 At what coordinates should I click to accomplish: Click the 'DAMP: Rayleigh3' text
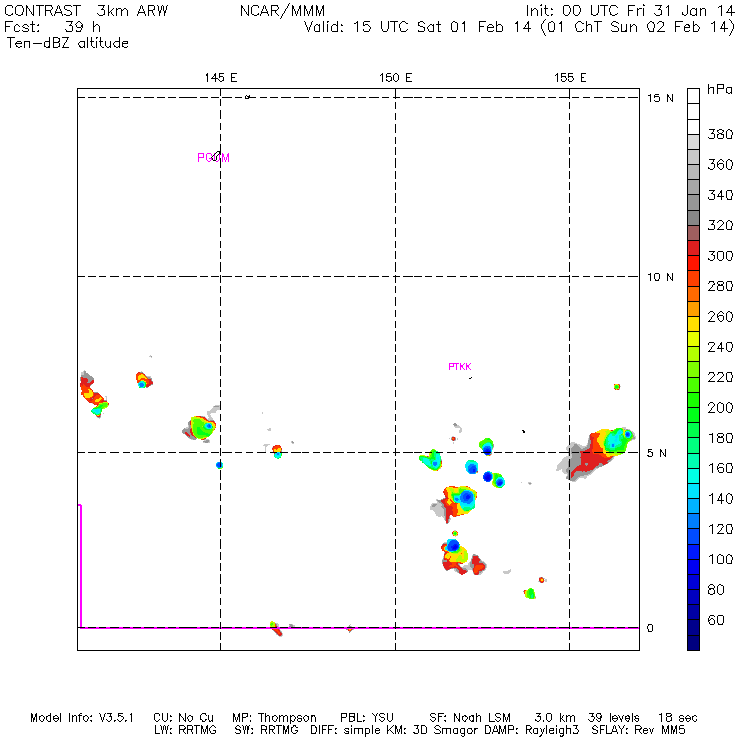pyautogui.click(x=533, y=730)
